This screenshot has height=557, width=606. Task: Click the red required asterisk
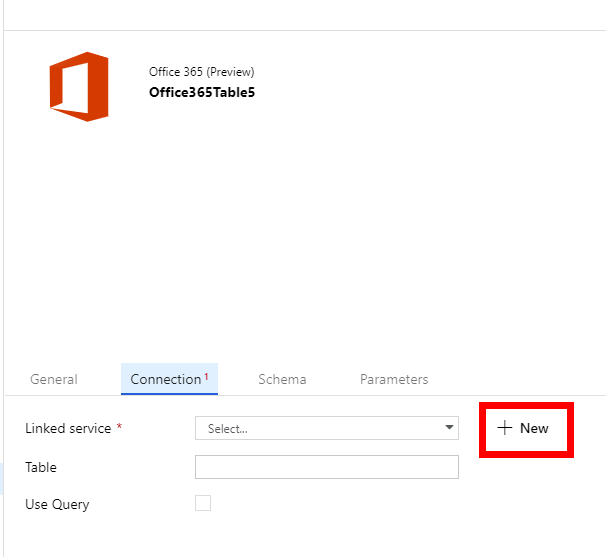[x=120, y=429]
